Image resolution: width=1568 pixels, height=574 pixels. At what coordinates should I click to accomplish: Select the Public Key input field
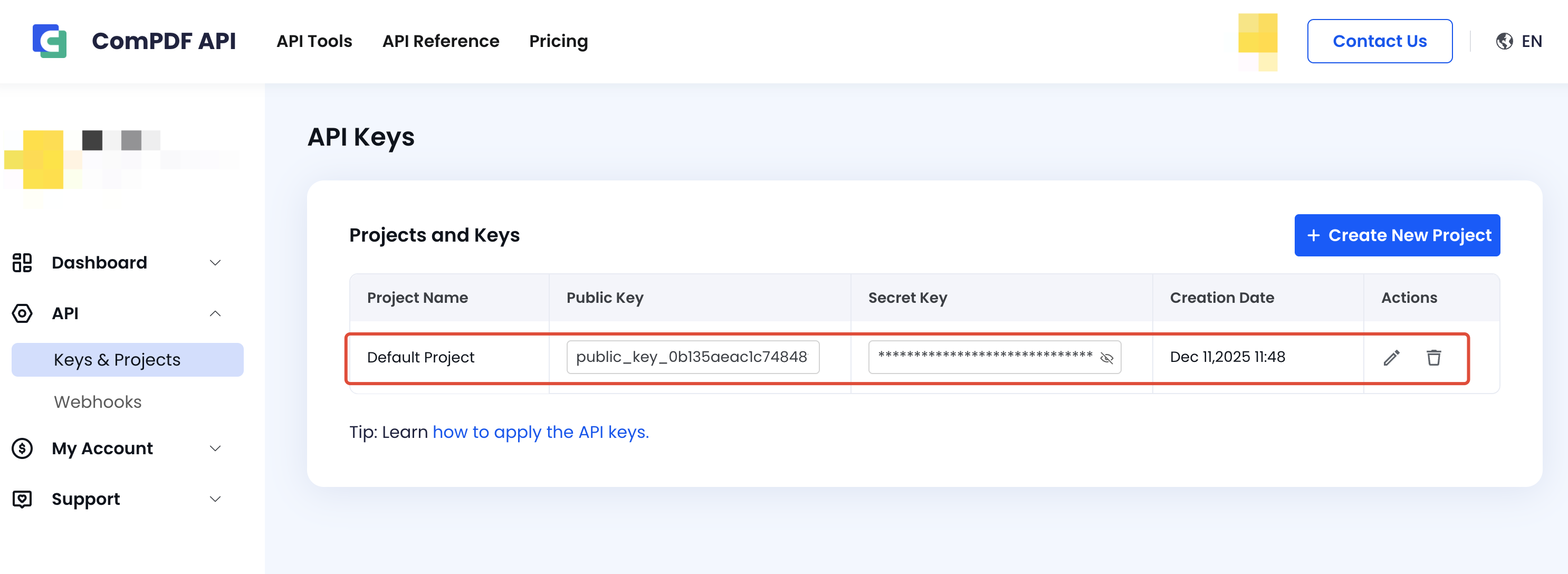693,357
